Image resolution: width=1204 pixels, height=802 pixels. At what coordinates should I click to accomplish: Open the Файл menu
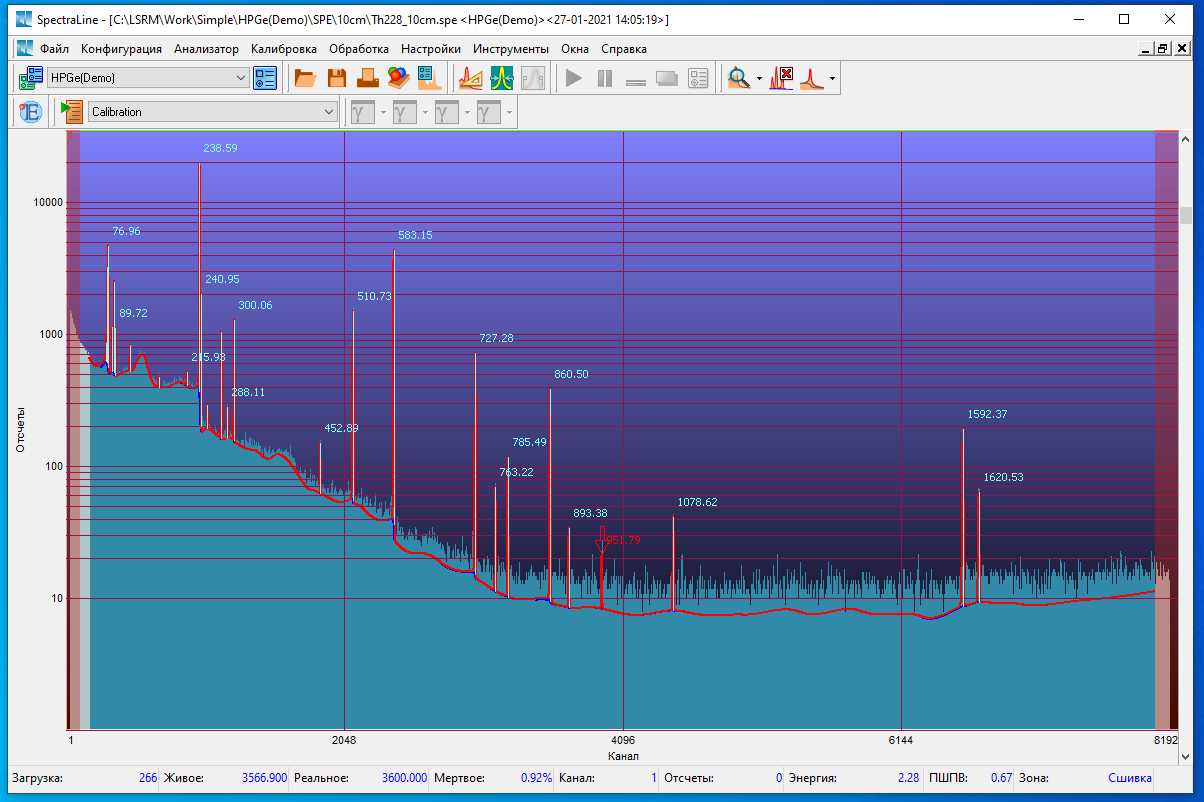54,49
